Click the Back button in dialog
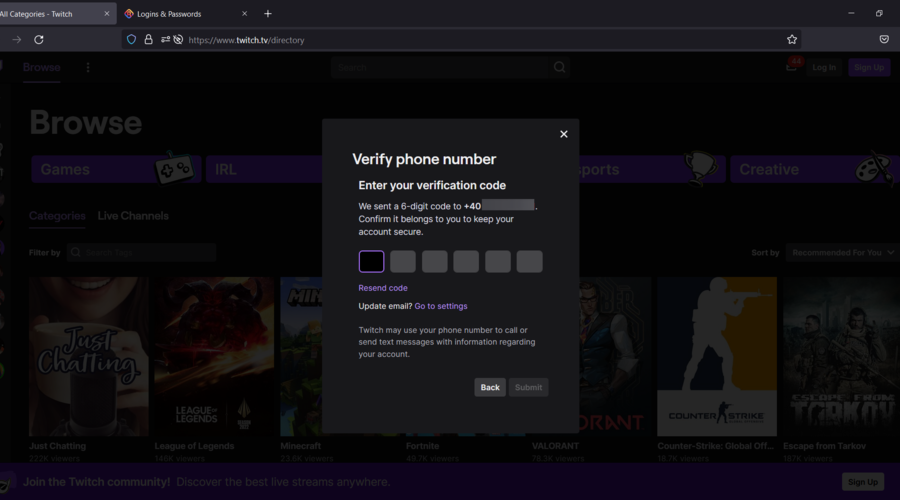 [x=490, y=387]
